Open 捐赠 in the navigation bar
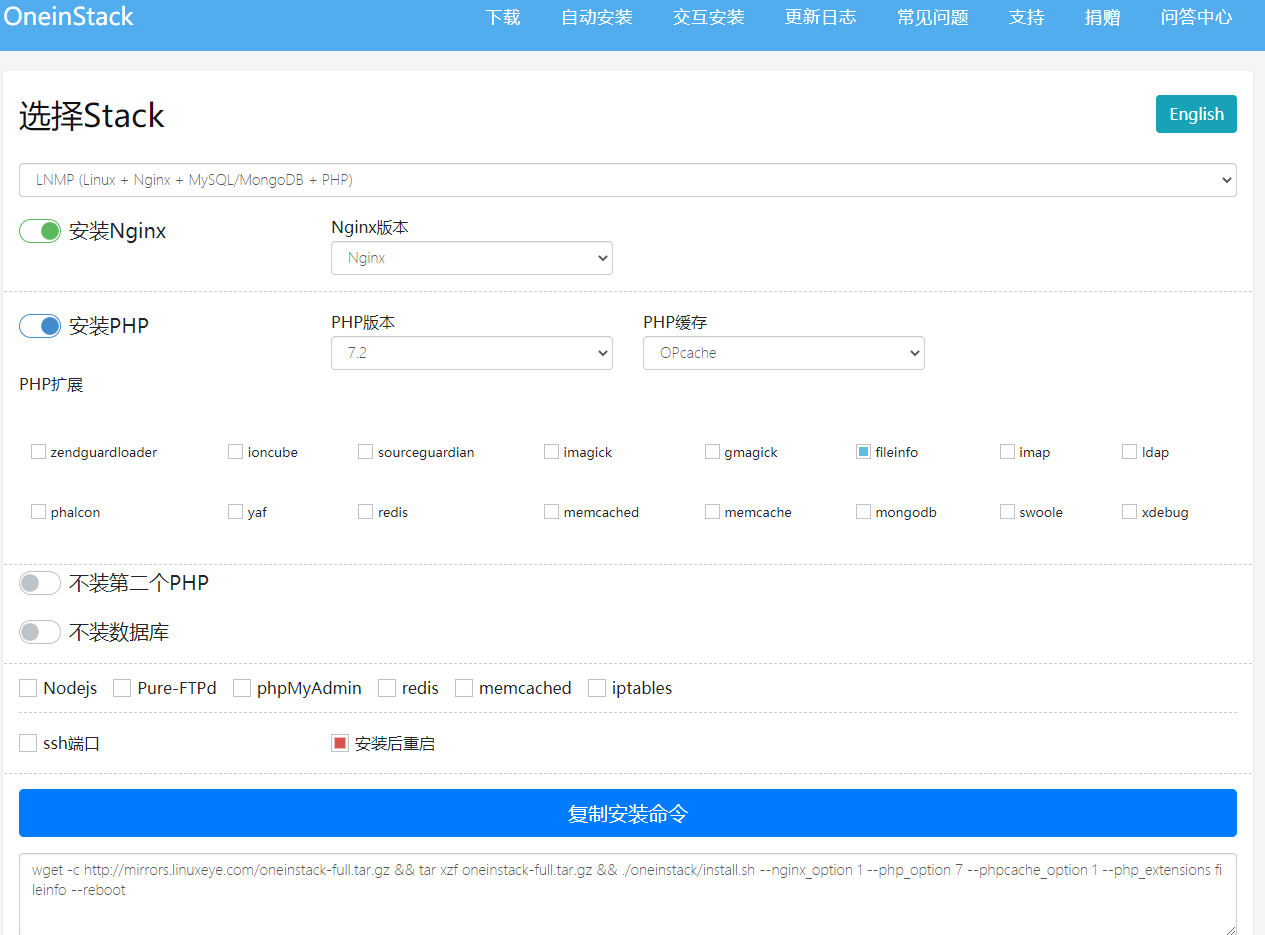Image resolution: width=1265 pixels, height=935 pixels. (x=1103, y=17)
